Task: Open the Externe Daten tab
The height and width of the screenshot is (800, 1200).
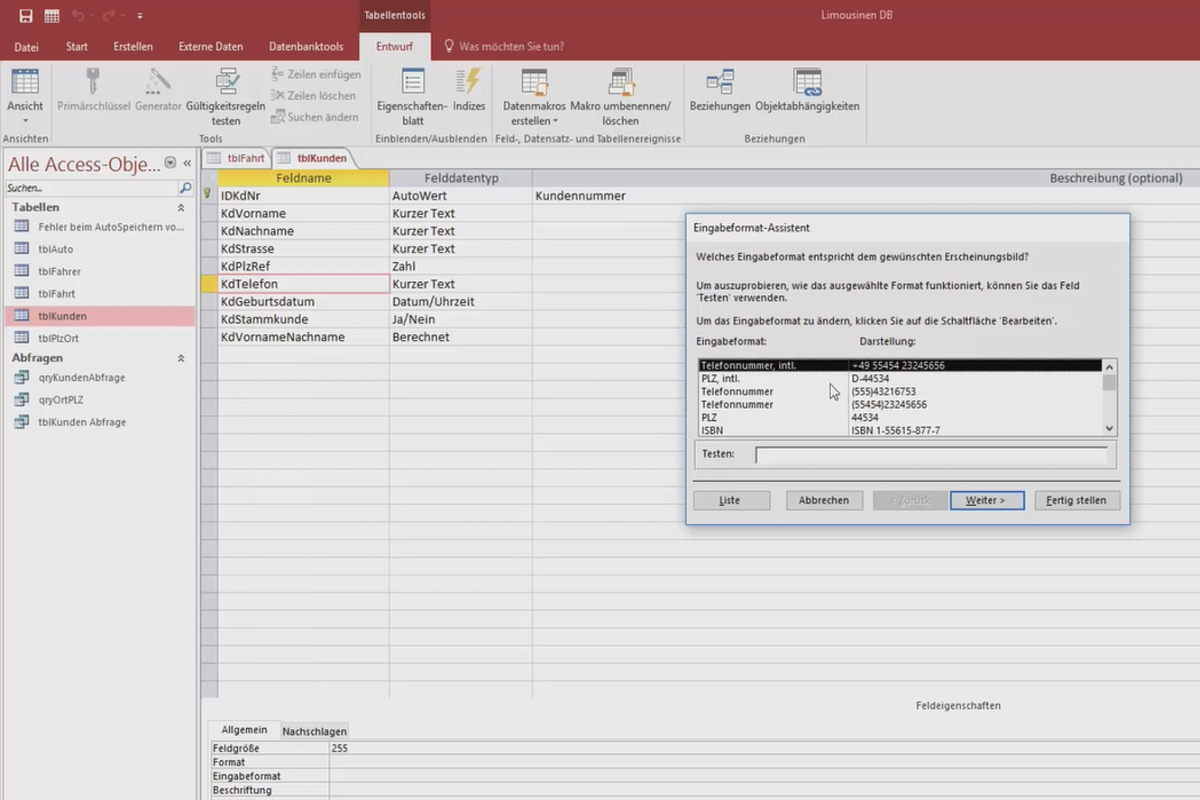Action: (211, 46)
